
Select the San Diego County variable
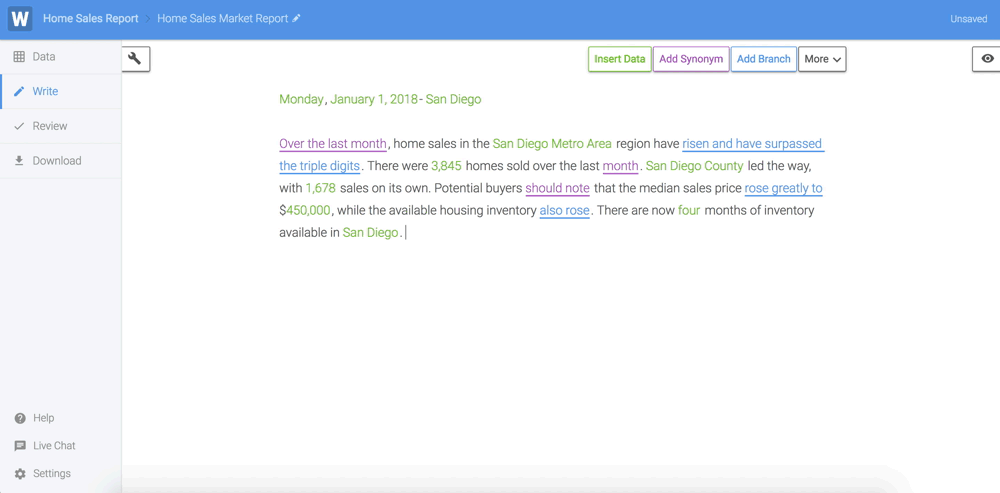coord(695,166)
